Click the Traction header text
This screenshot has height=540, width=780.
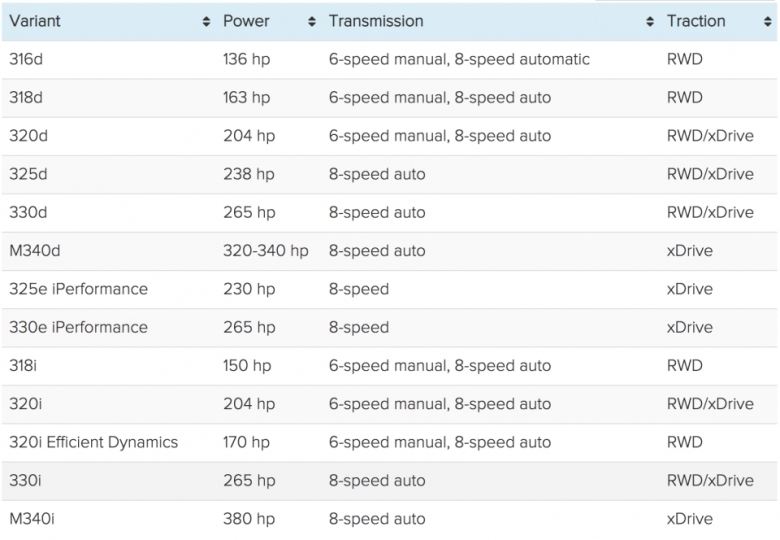[696, 21]
